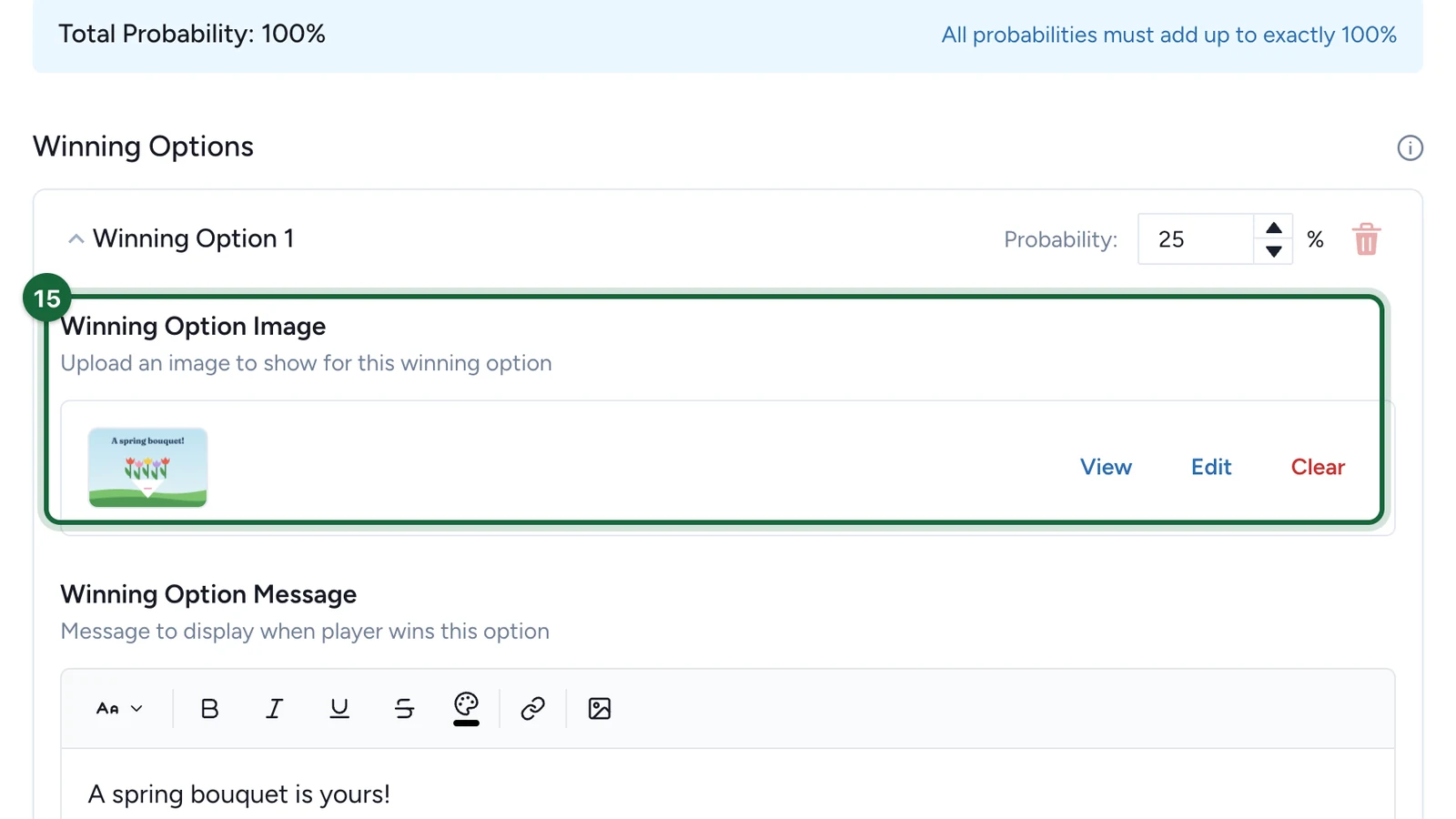
Task: Select the 'Winning Option Image' heading
Action: 193,326
